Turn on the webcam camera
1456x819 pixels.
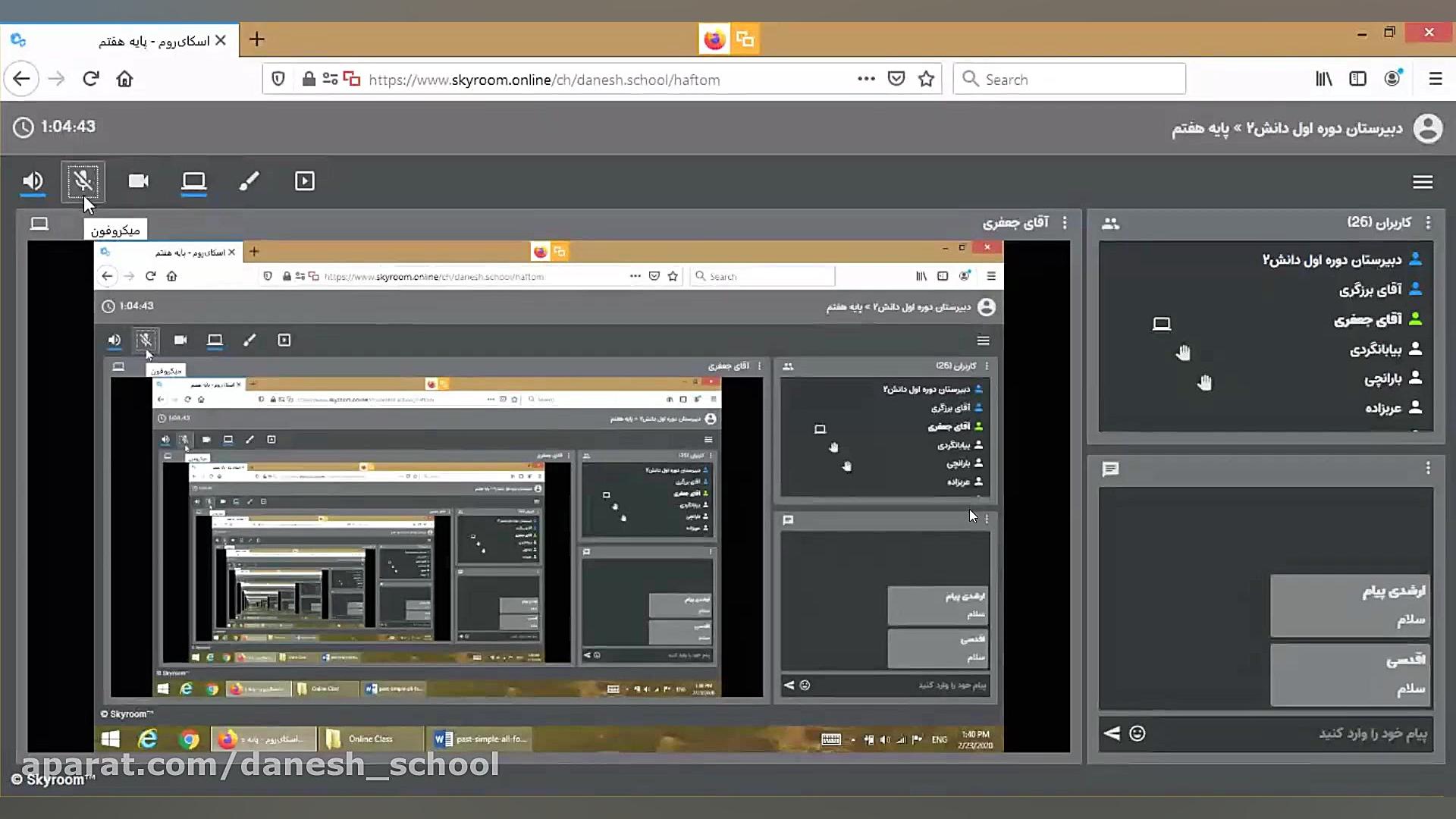(x=139, y=181)
